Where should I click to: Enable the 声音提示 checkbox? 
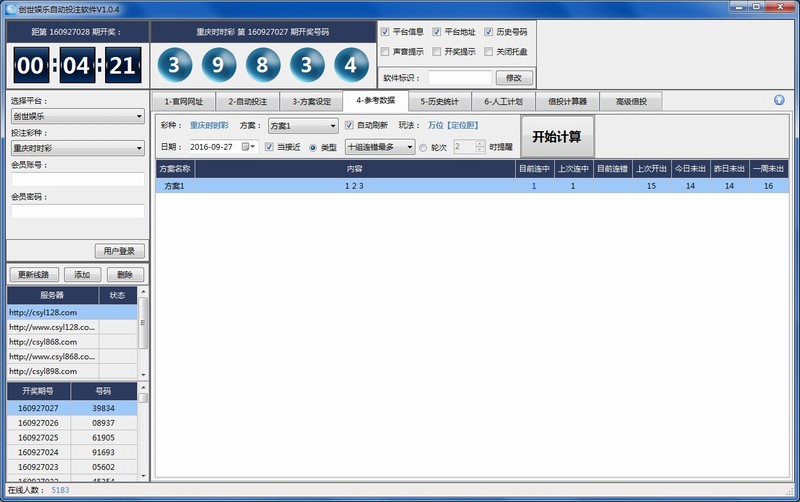coord(386,52)
